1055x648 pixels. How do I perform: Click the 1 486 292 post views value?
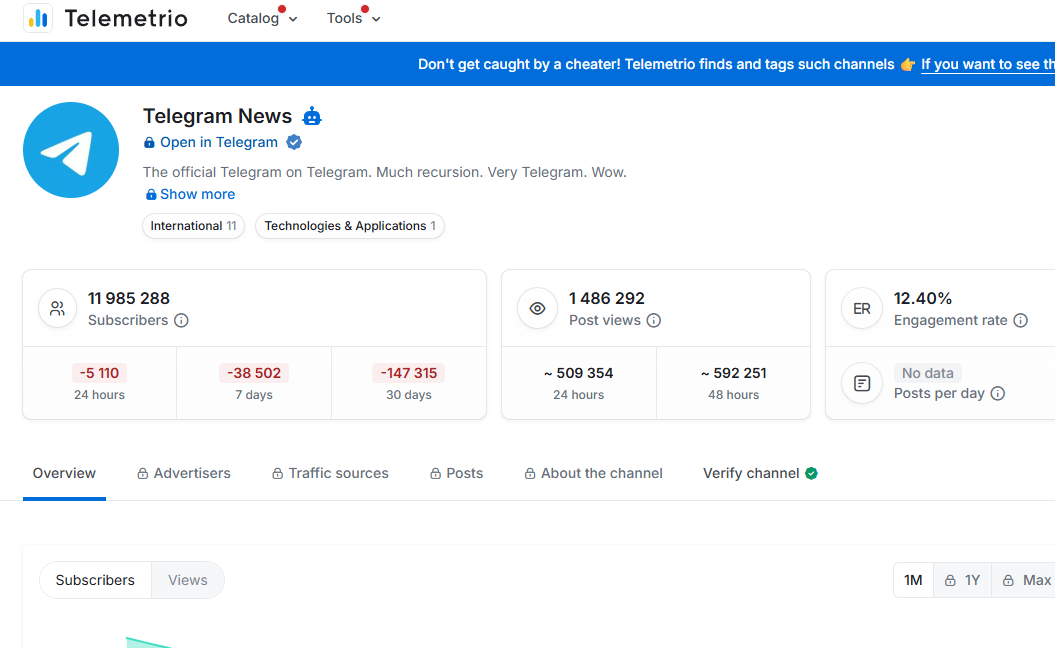tap(607, 298)
